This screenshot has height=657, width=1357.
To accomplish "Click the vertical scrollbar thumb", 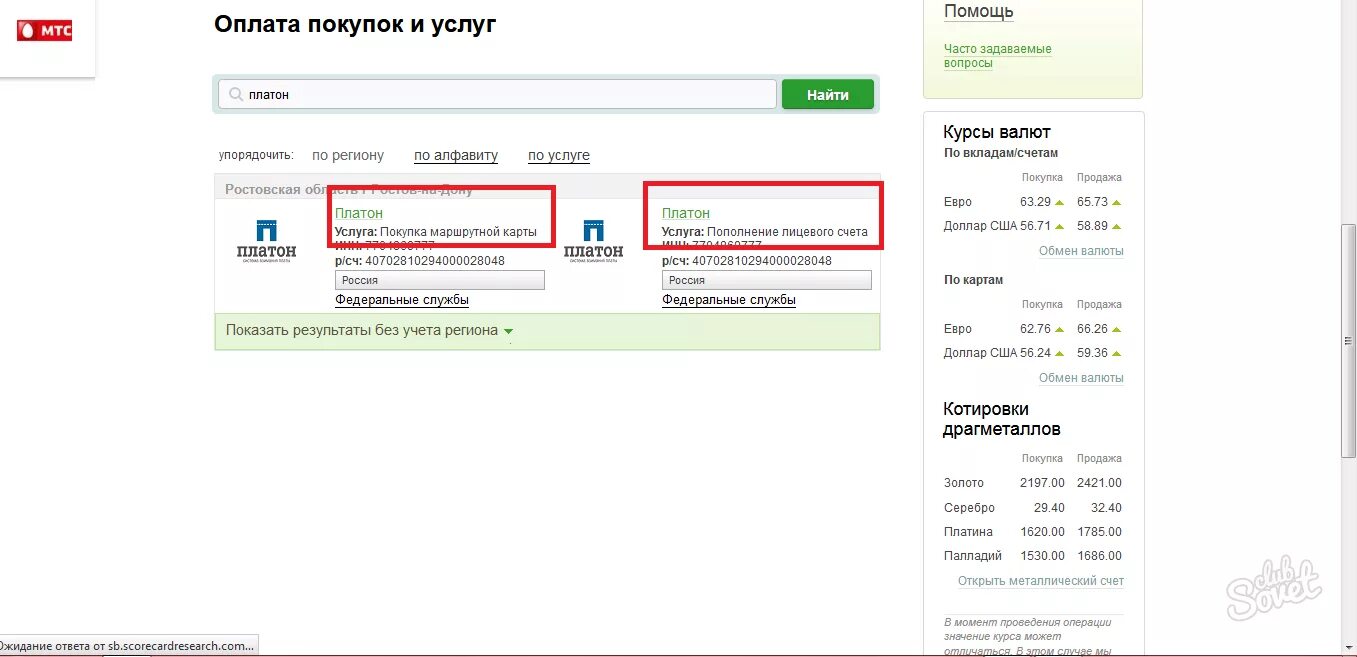I will [x=1349, y=341].
